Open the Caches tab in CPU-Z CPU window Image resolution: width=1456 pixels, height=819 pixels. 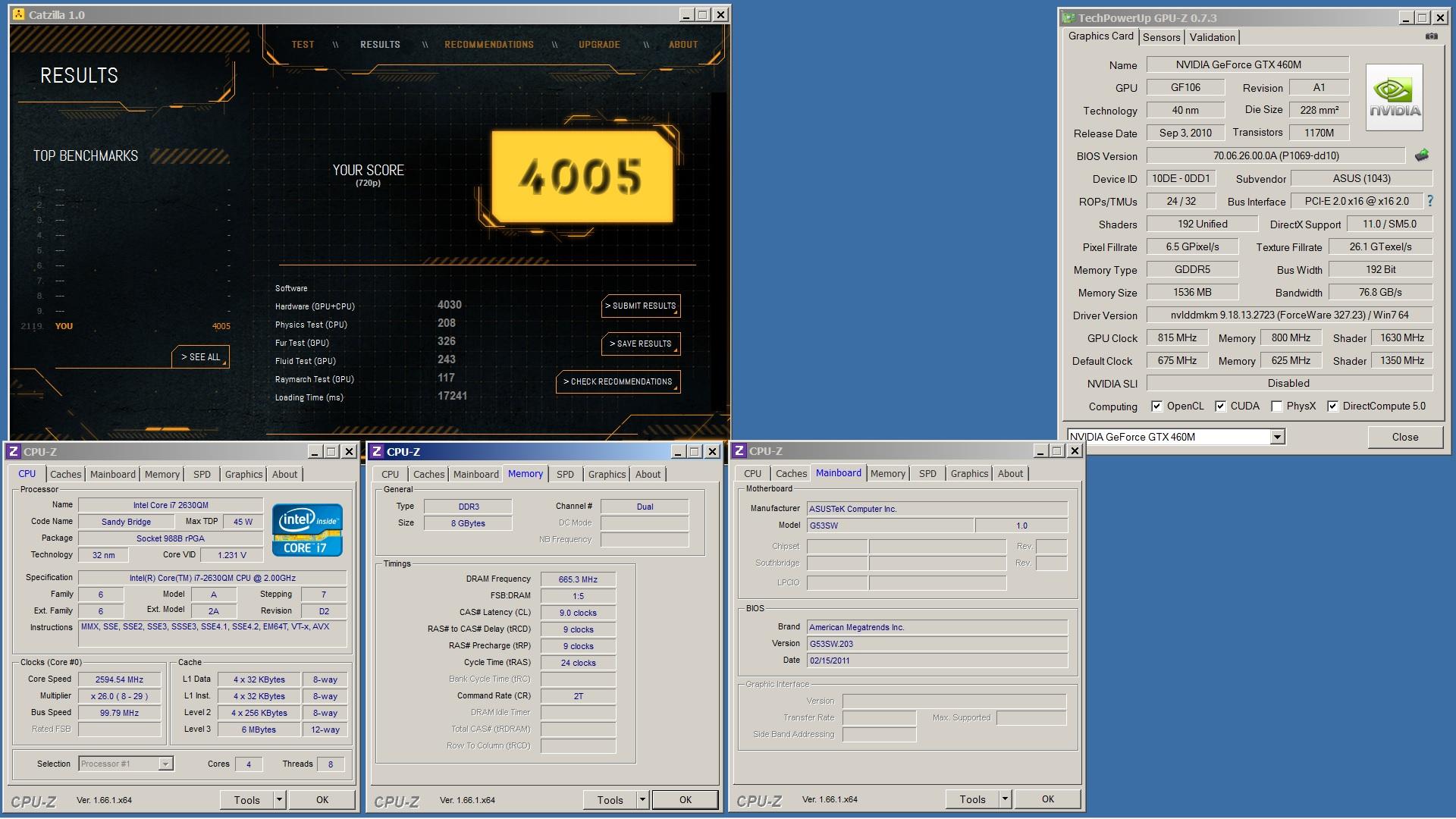click(x=65, y=474)
